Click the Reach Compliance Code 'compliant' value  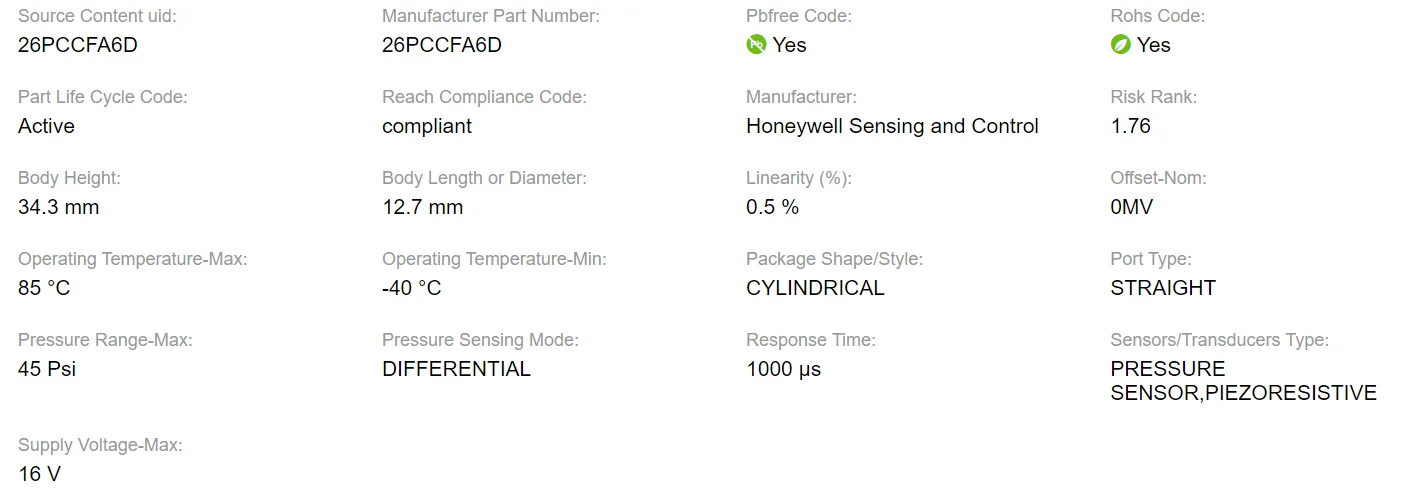pos(427,126)
